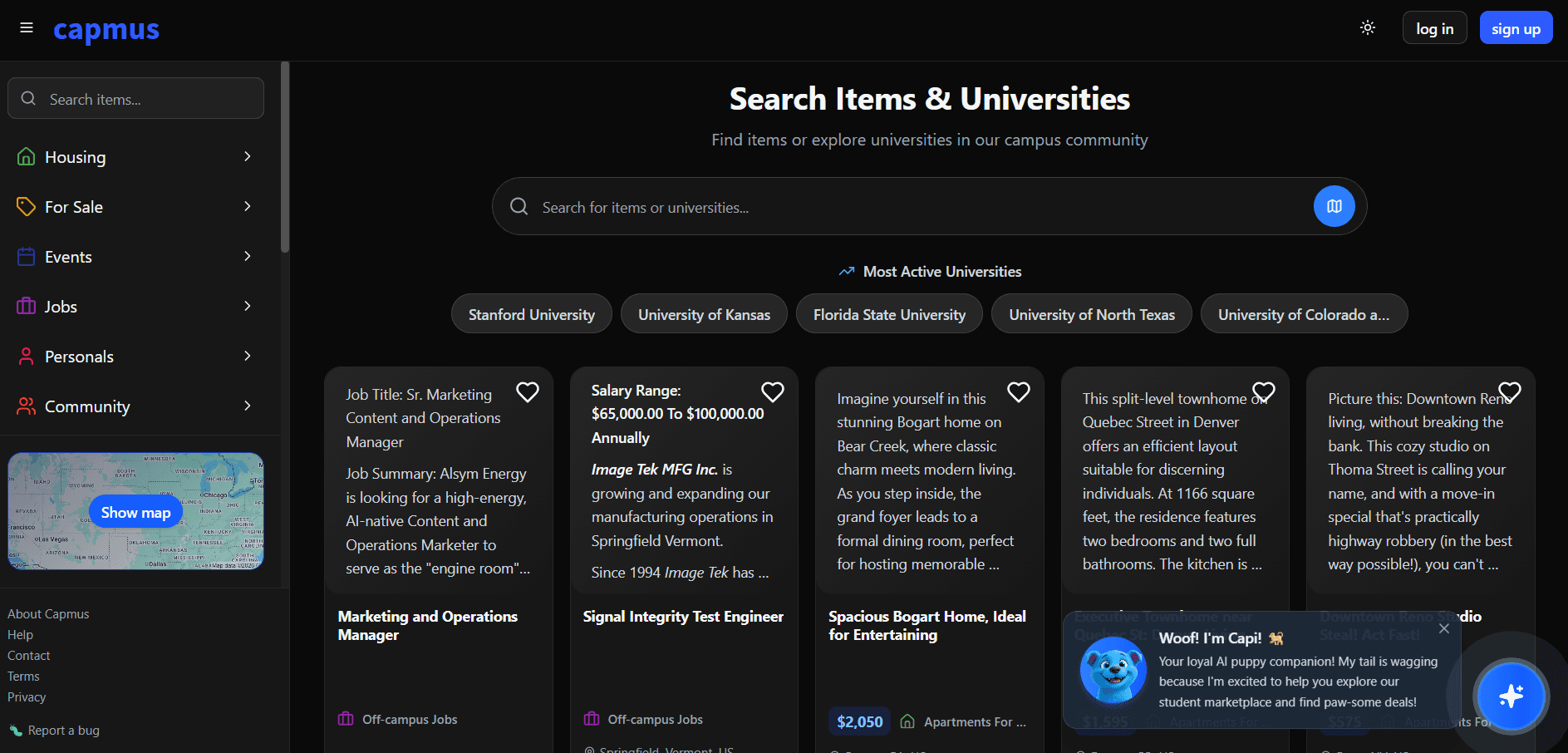Click the Off-campus Jobs briefcase icon under Marketing Manager

tap(346, 718)
